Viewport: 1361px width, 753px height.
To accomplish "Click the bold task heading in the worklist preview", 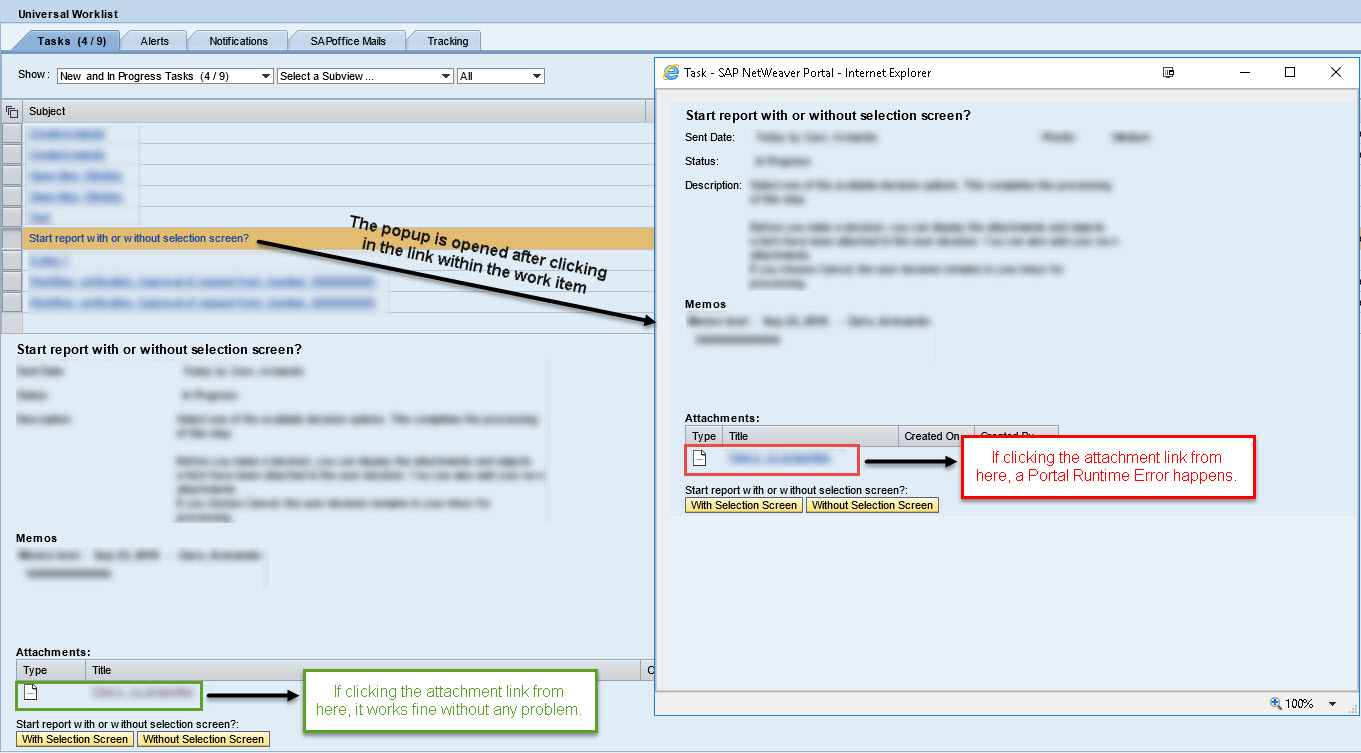I will tap(159, 349).
